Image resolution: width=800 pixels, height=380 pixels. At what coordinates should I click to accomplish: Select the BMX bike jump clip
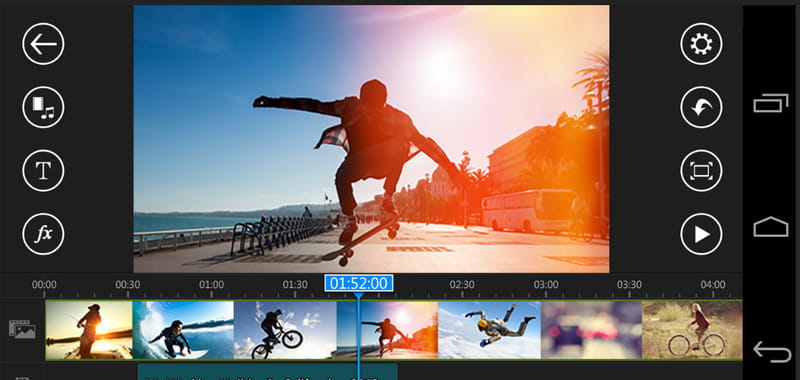pyautogui.click(x=285, y=330)
